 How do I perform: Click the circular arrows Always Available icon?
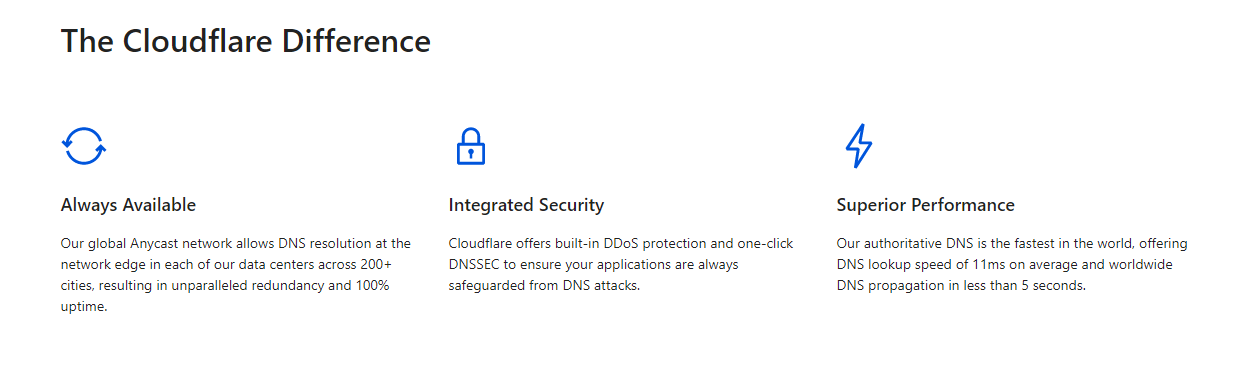tap(84, 146)
